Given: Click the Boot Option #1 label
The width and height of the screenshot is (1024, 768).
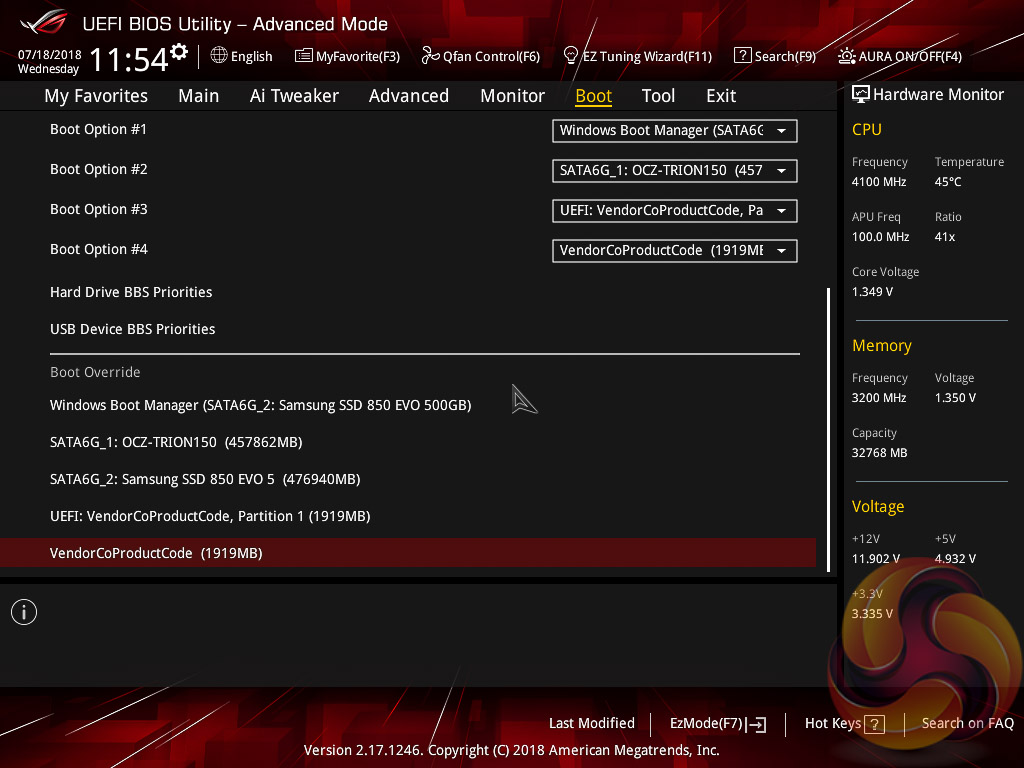Looking at the screenshot, I should point(98,129).
